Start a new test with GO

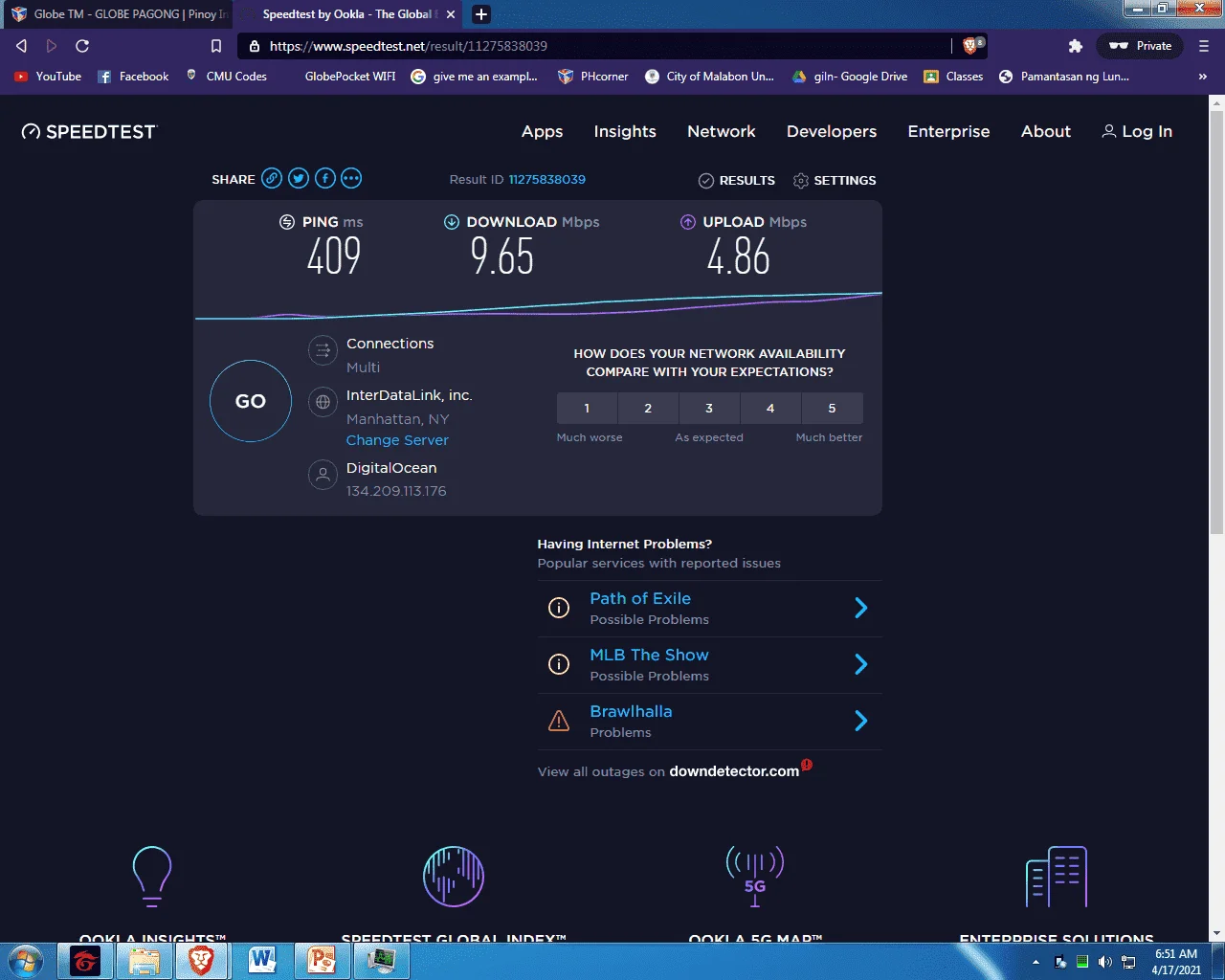[251, 401]
